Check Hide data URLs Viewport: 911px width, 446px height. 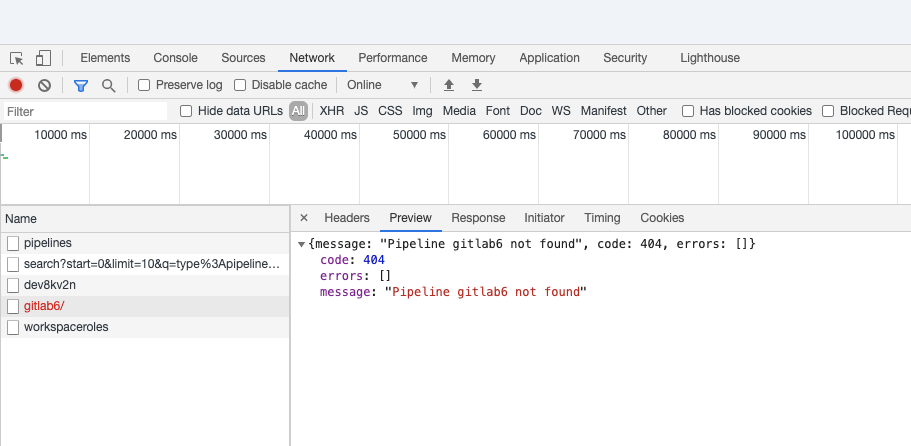[186, 111]
